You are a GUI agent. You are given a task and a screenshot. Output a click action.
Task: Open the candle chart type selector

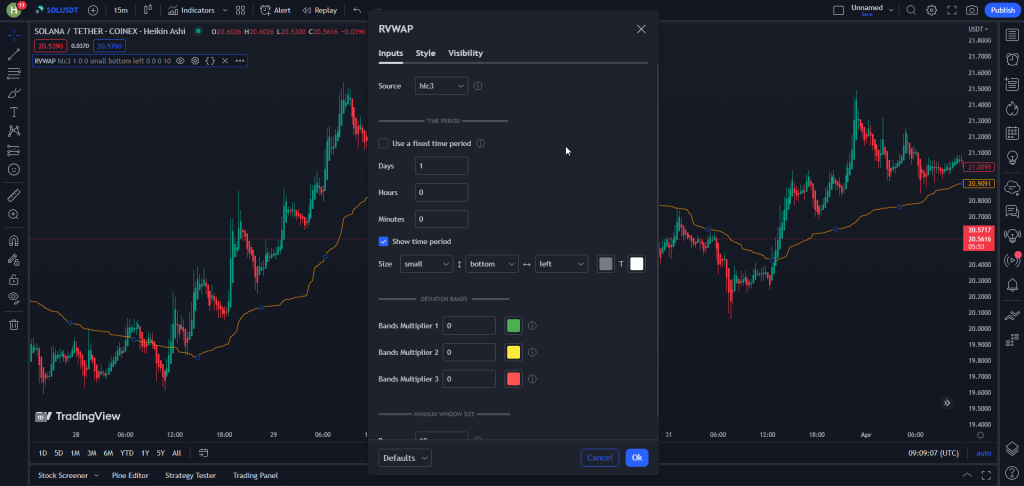point(148,10)
